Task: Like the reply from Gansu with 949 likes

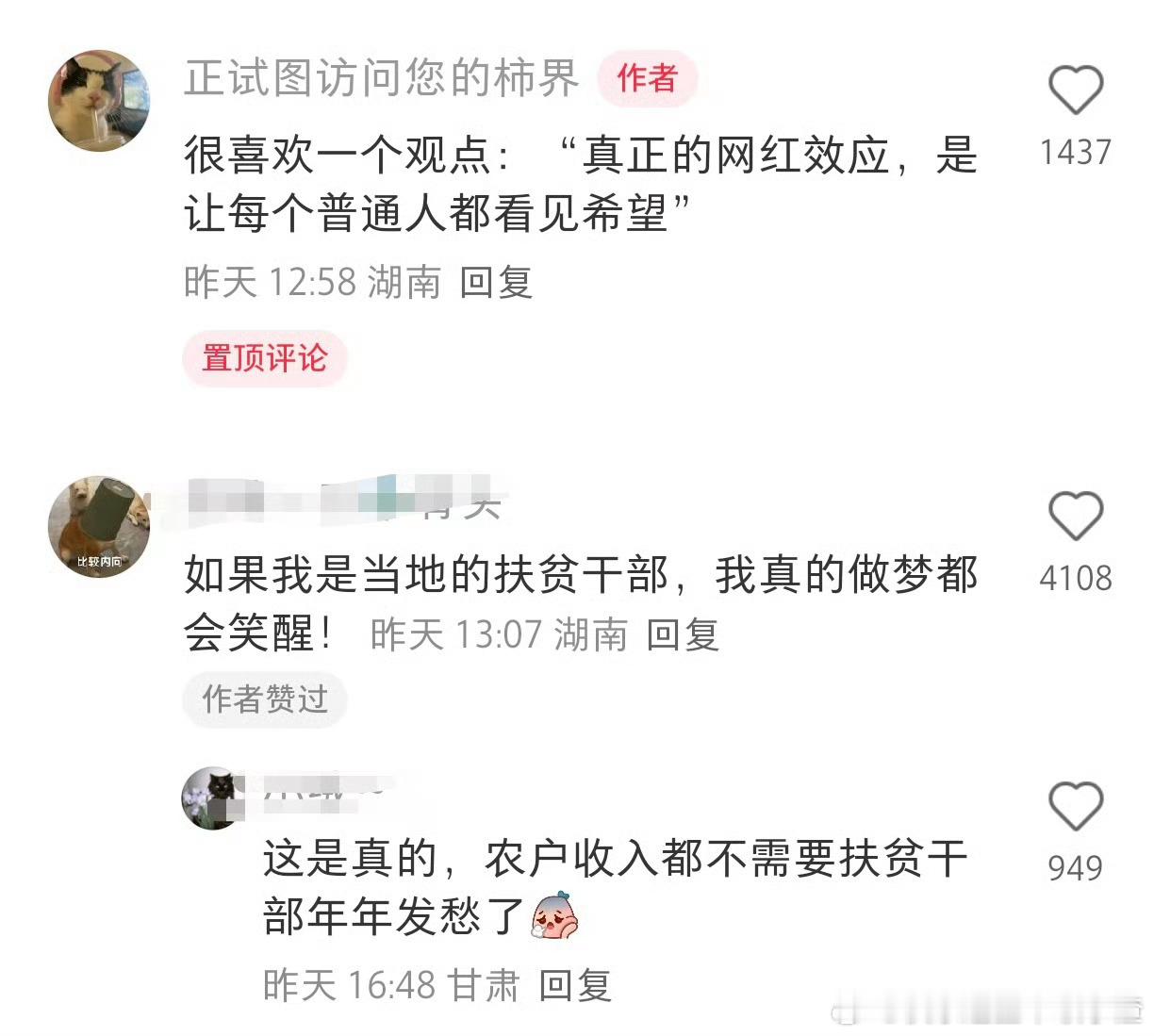Action: coord(1076,807)
